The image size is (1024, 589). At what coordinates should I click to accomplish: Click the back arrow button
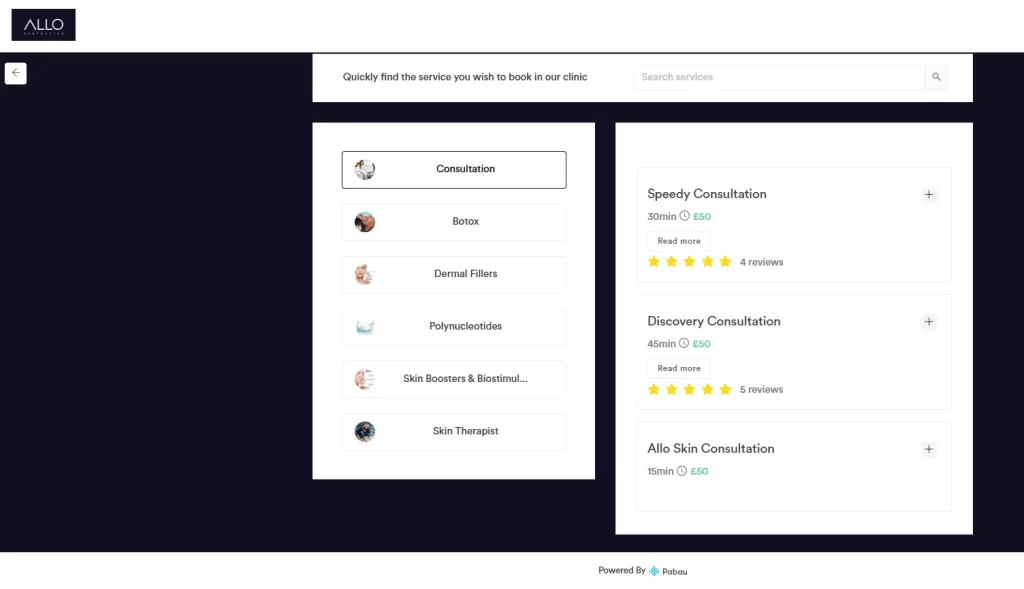15,73
